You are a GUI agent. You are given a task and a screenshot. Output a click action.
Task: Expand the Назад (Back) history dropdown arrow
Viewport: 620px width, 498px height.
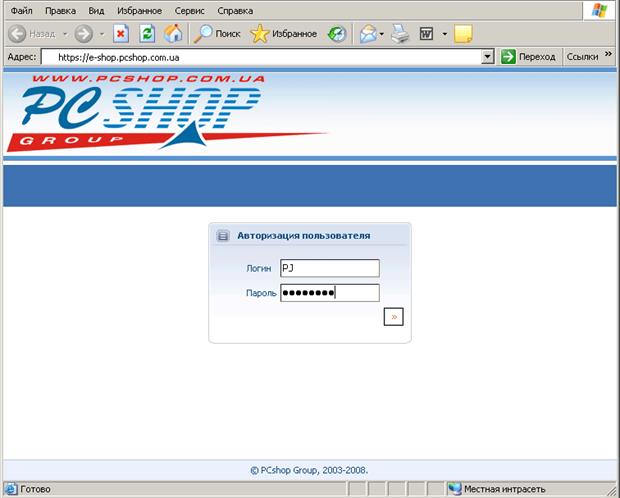[x=64, y=33]
